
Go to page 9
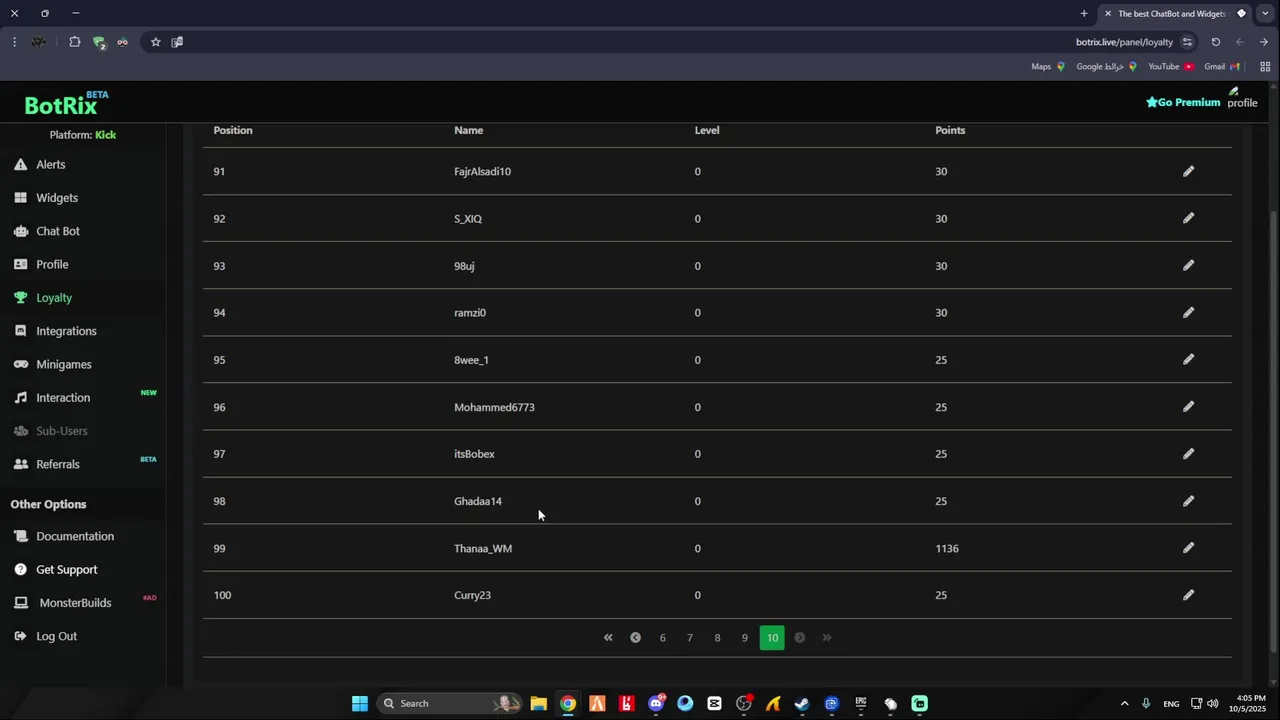(x=744, y=637)
